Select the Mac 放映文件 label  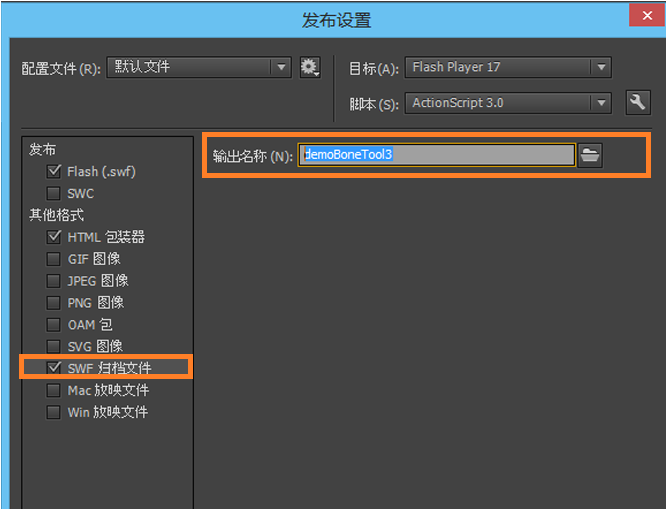108,390
